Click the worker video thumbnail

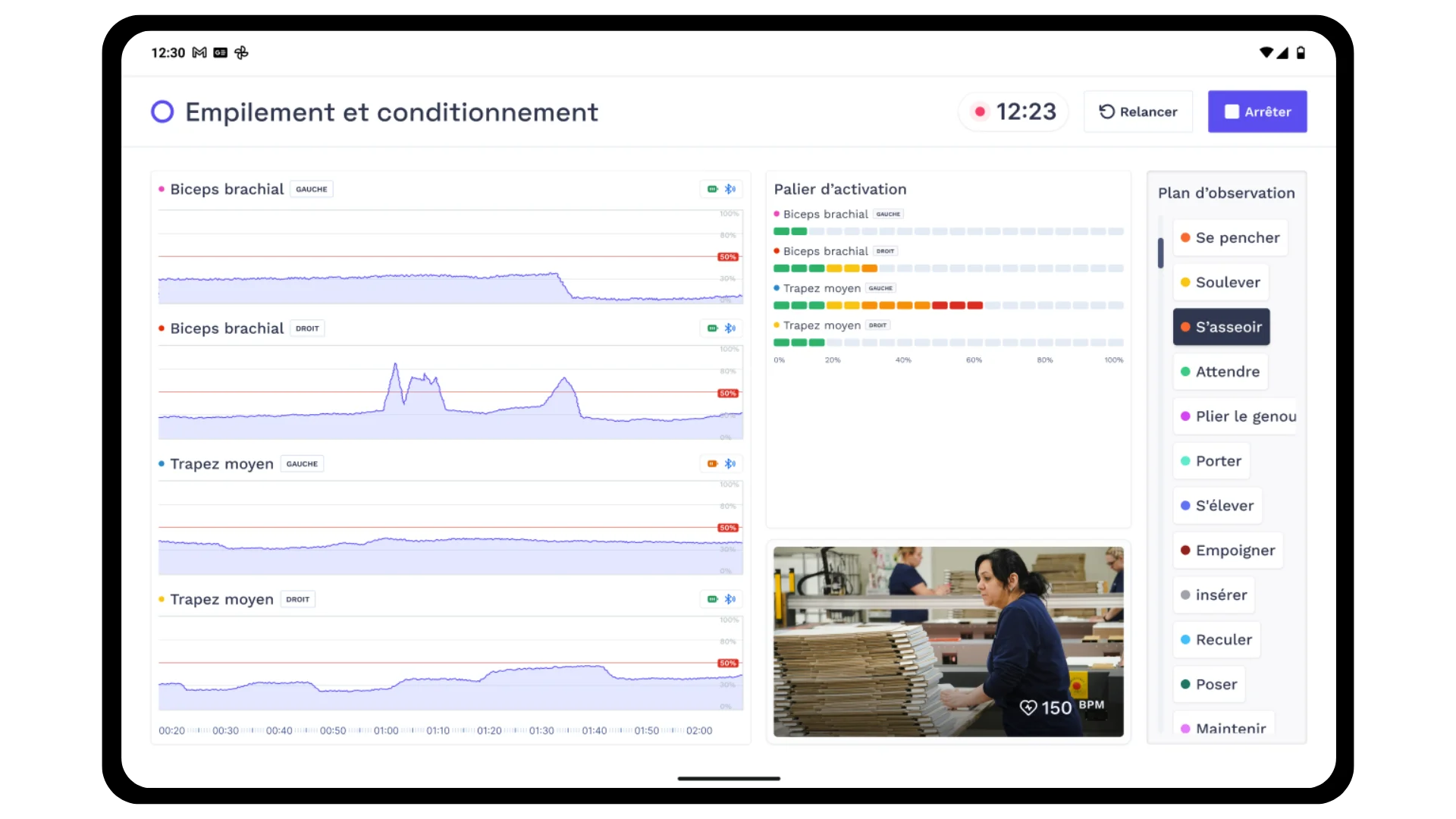coord(947,642)
